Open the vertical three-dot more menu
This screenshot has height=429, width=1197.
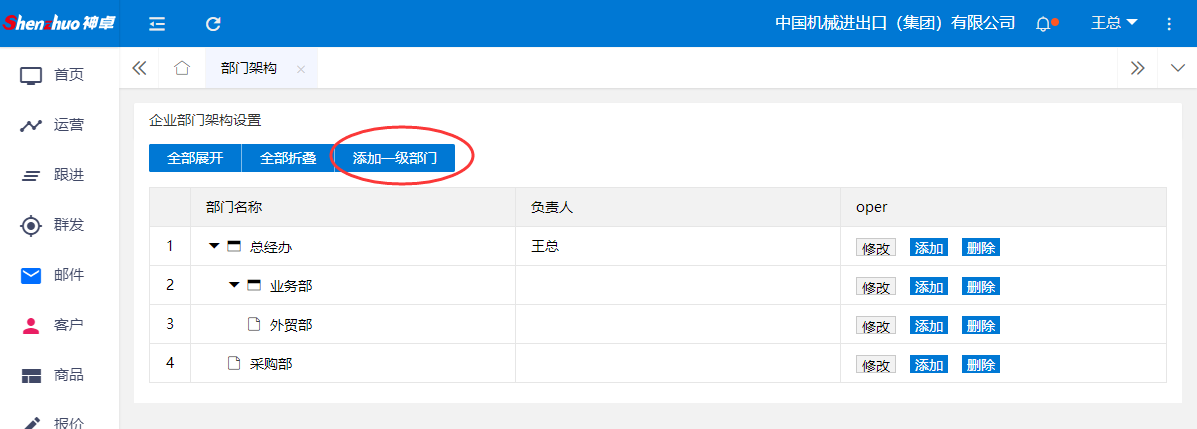(x=1169, y=23)
